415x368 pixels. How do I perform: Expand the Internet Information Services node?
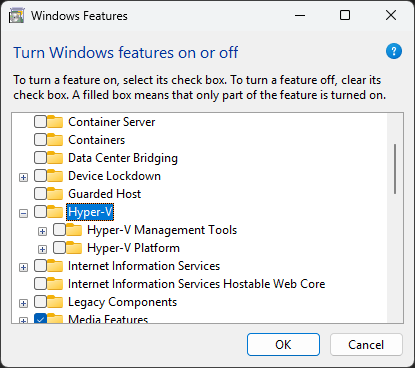click(x=23, y=267)
